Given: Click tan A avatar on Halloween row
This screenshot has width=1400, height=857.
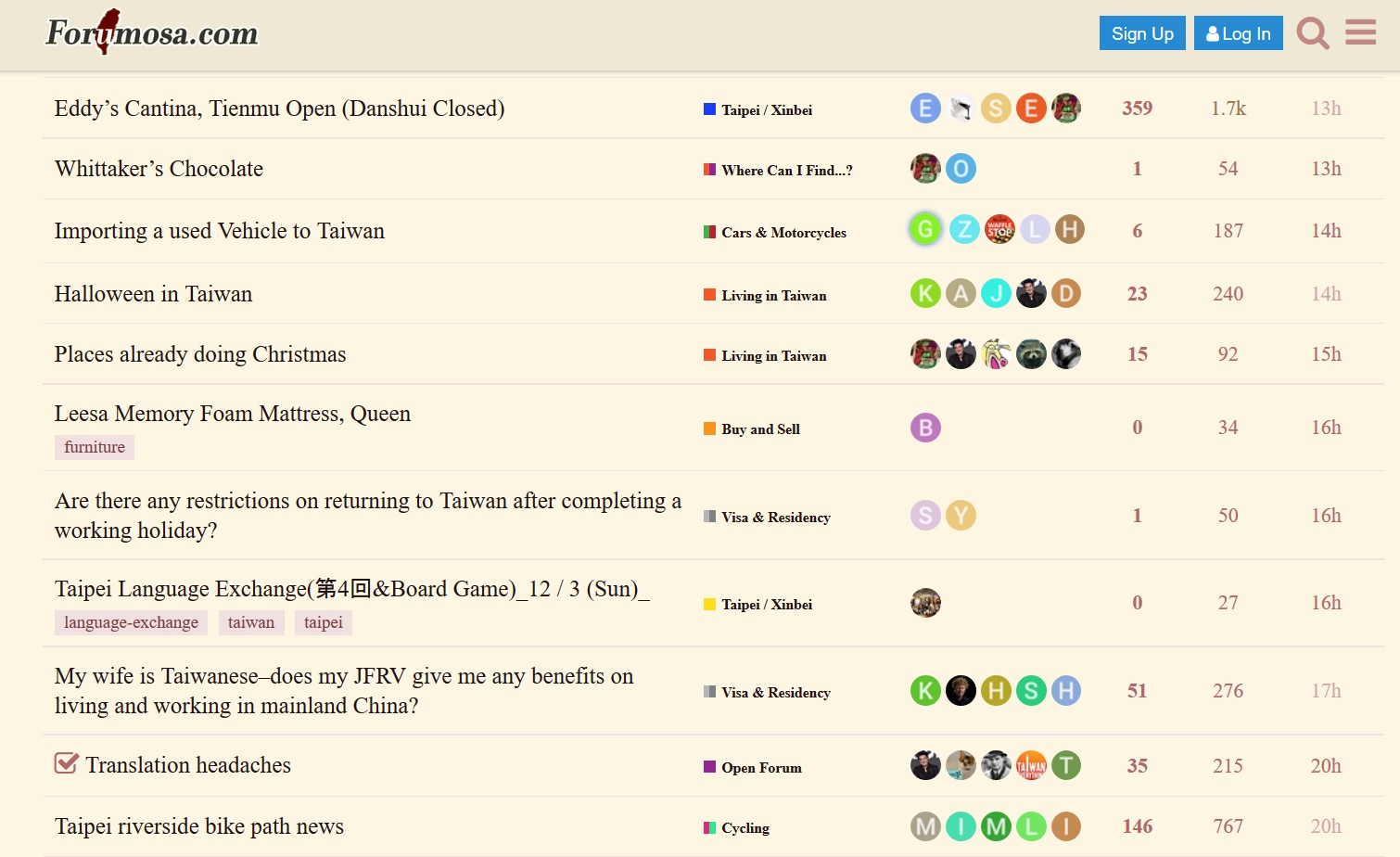Looking at the screenshot, I should pos(961,294).
